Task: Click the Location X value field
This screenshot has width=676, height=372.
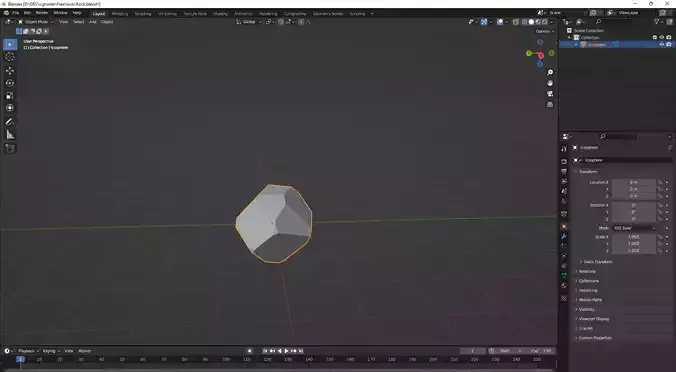Action: (x=633, y=182)
